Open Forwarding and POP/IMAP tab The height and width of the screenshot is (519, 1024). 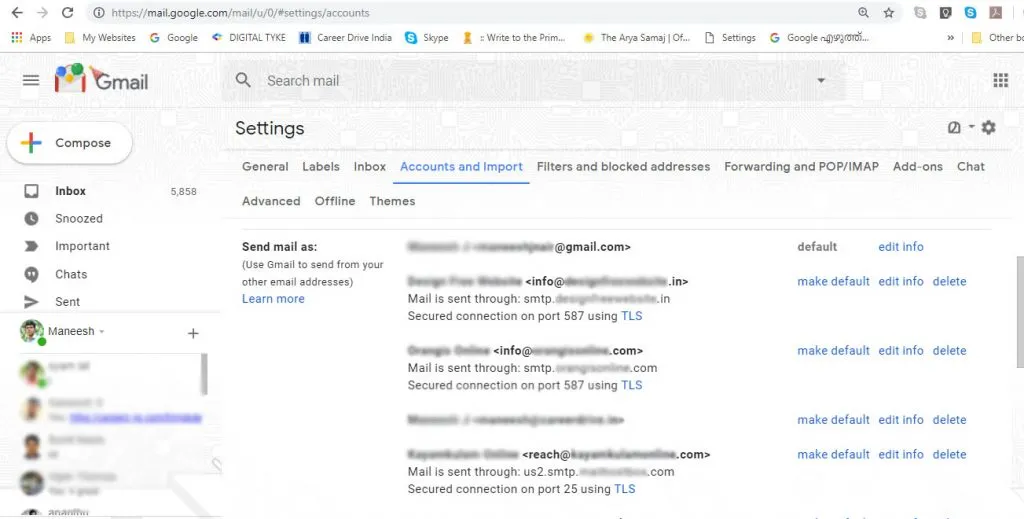(801, 166)
